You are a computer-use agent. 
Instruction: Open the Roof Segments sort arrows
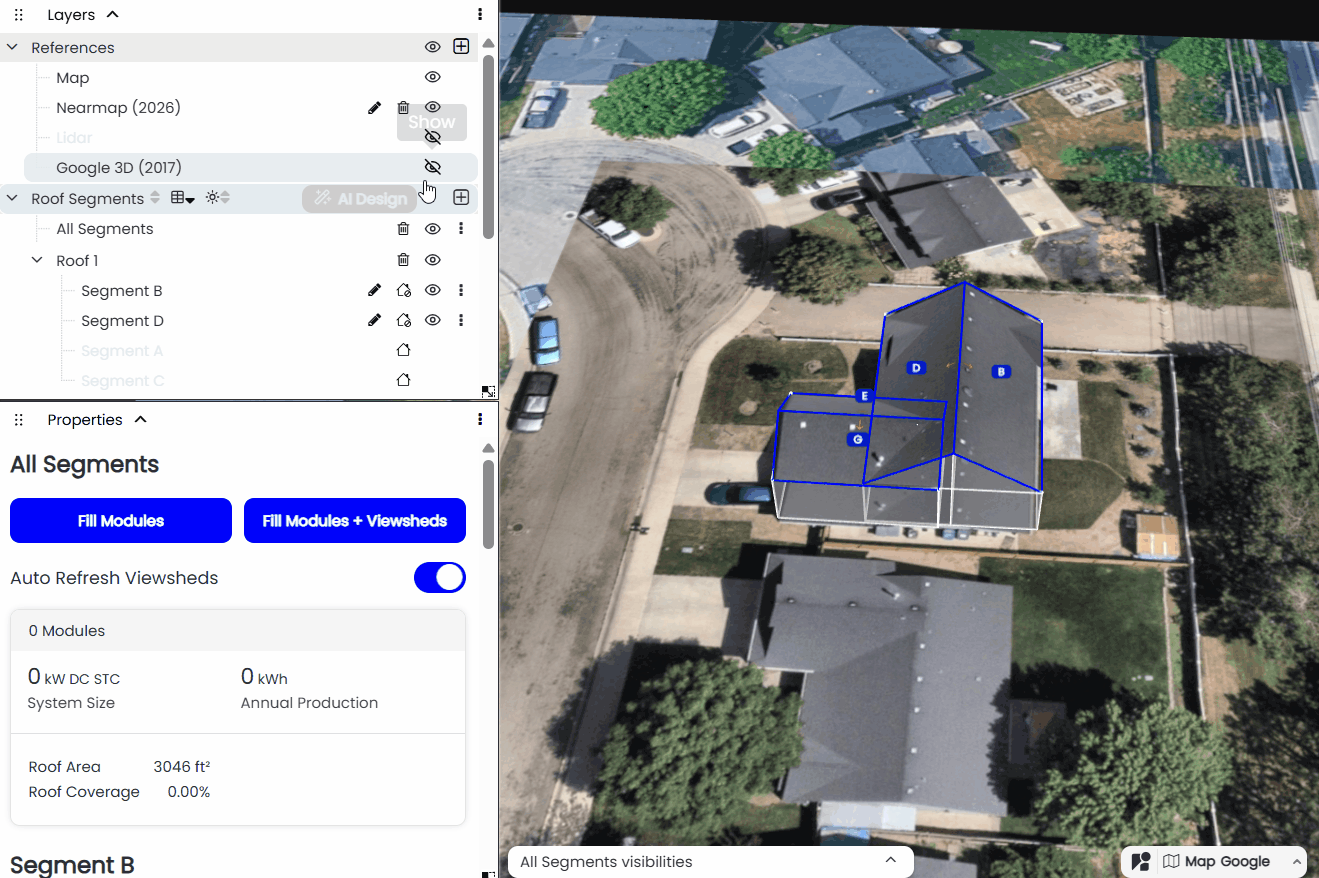tap(154, 198)
